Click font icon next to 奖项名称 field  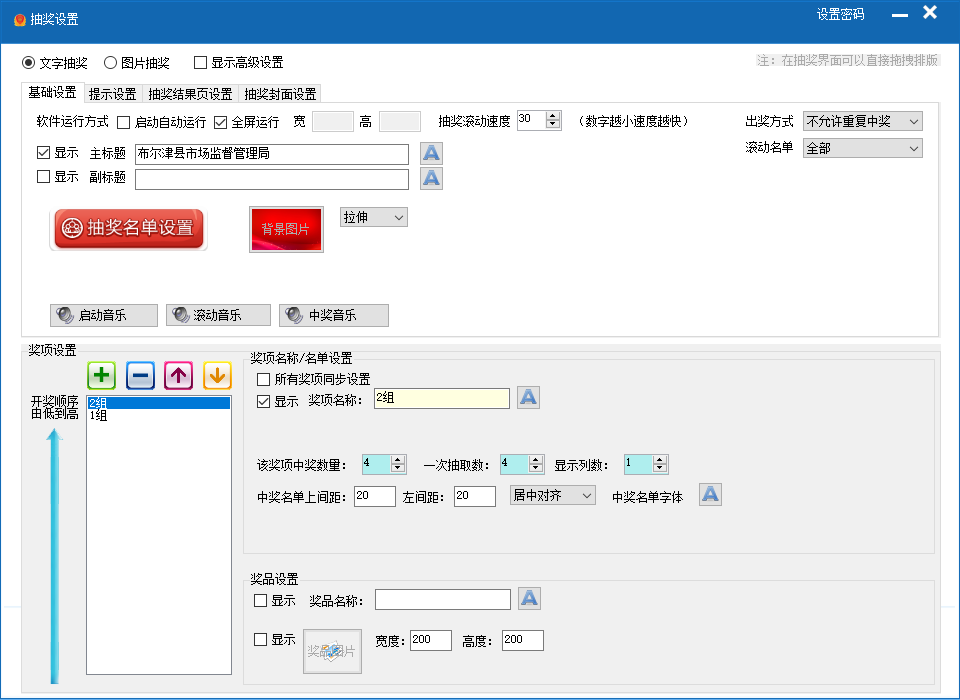tap(529, 398)
